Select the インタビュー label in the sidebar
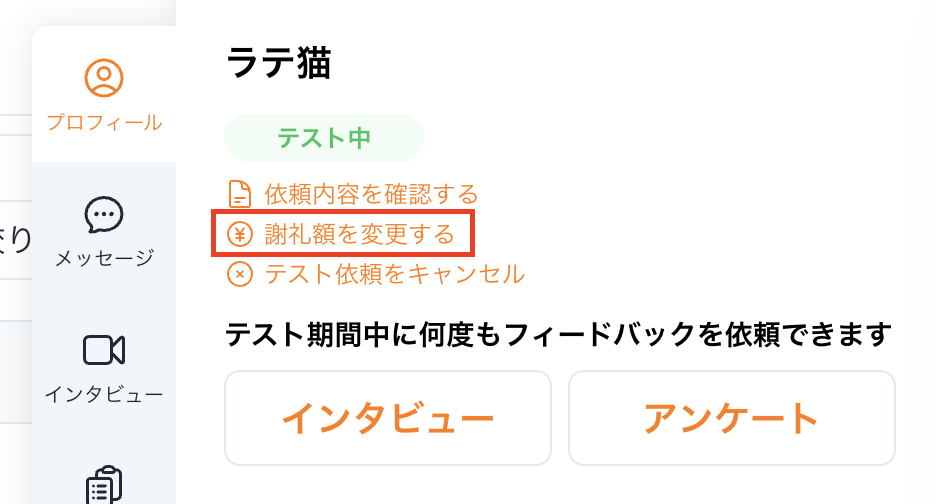The width and height of the screenshot is (936, 504). [x=104, y=394]
